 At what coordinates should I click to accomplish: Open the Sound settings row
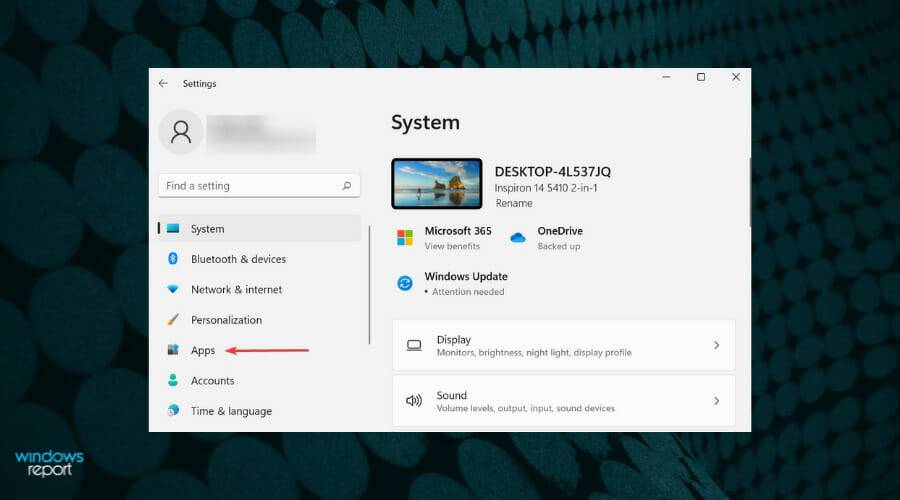[564, 401]
